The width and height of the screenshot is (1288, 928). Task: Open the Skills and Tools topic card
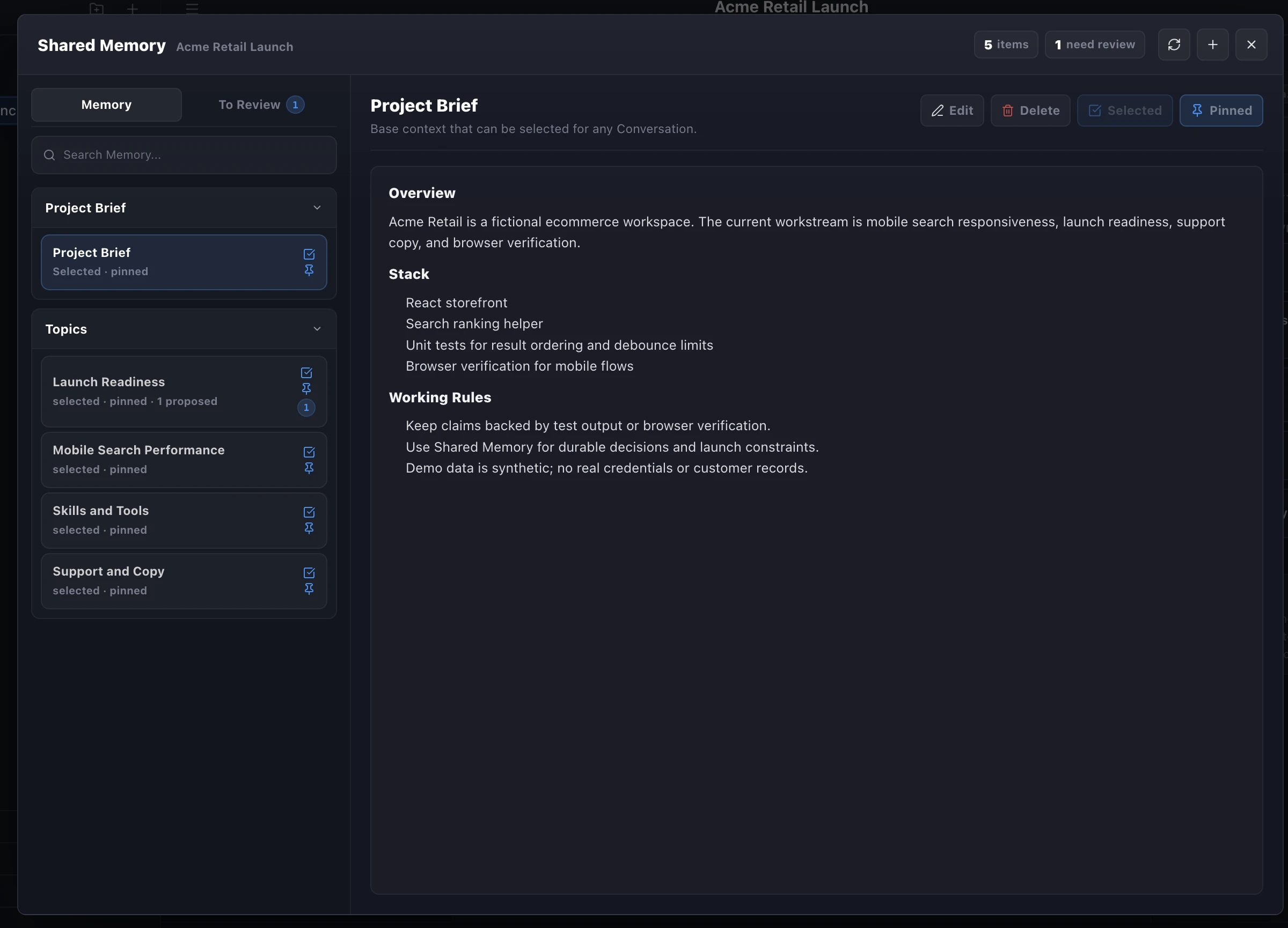[x=184, y=520]
